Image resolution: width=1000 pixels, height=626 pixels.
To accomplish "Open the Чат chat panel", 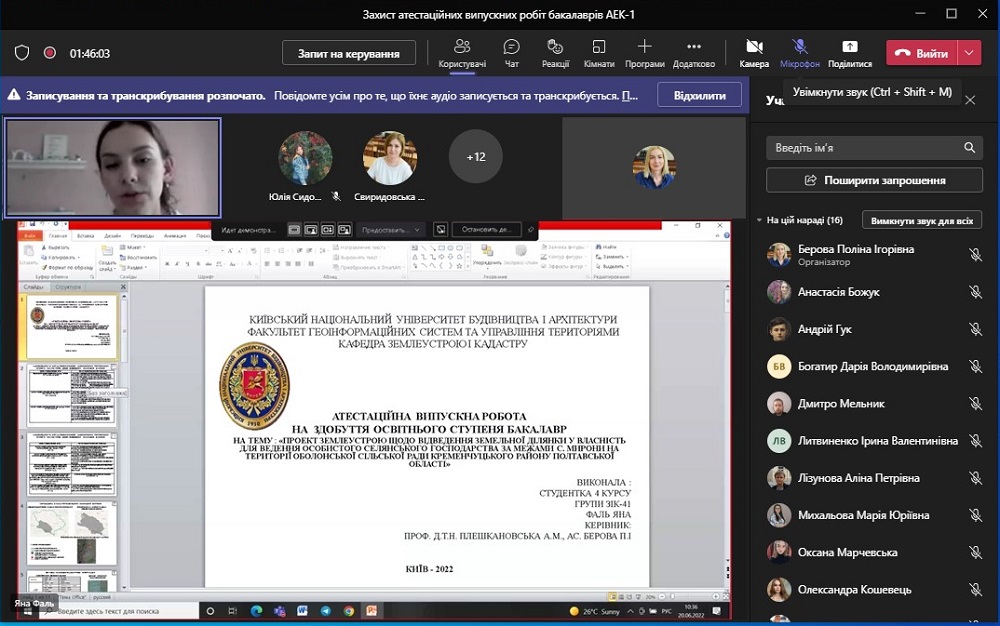I will click(x=511, y=54).
